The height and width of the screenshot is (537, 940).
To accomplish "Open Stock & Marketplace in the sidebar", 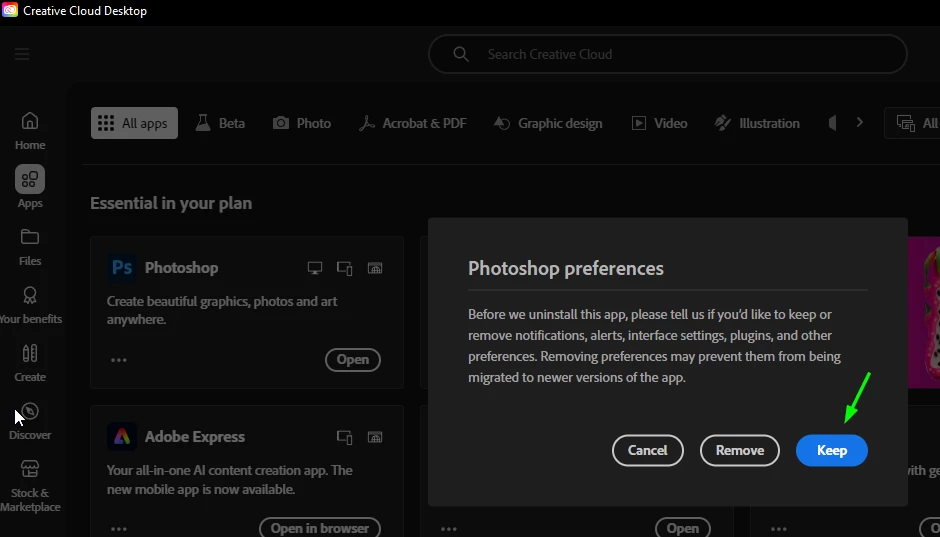I will 30,486.
